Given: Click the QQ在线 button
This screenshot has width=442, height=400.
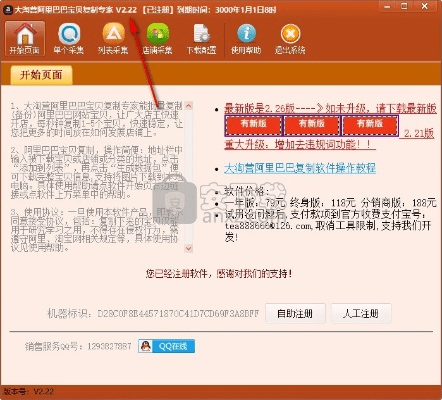Looking at the screenshot, I should tap(166, 346).
